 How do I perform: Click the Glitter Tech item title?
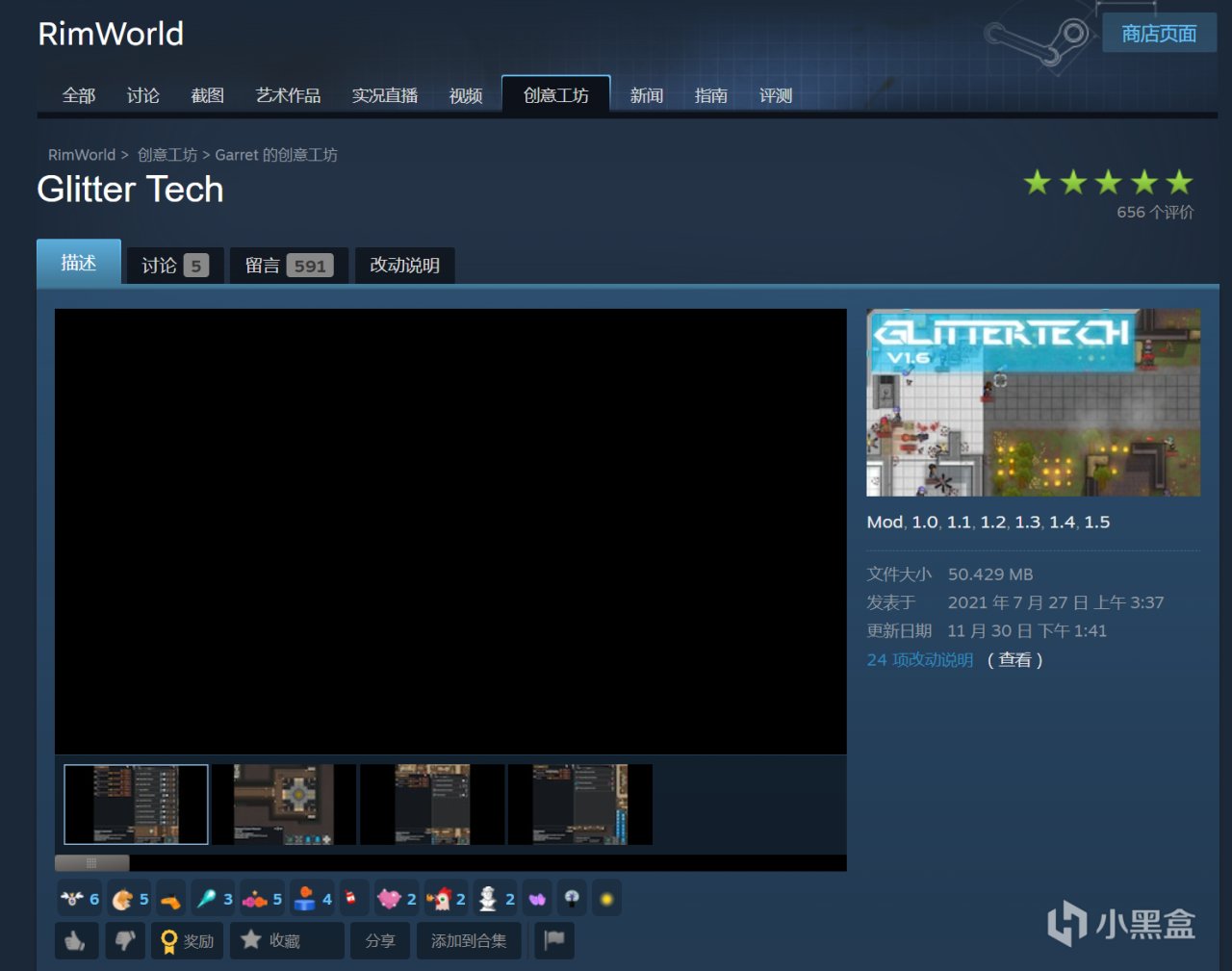[x=130, y=190]
